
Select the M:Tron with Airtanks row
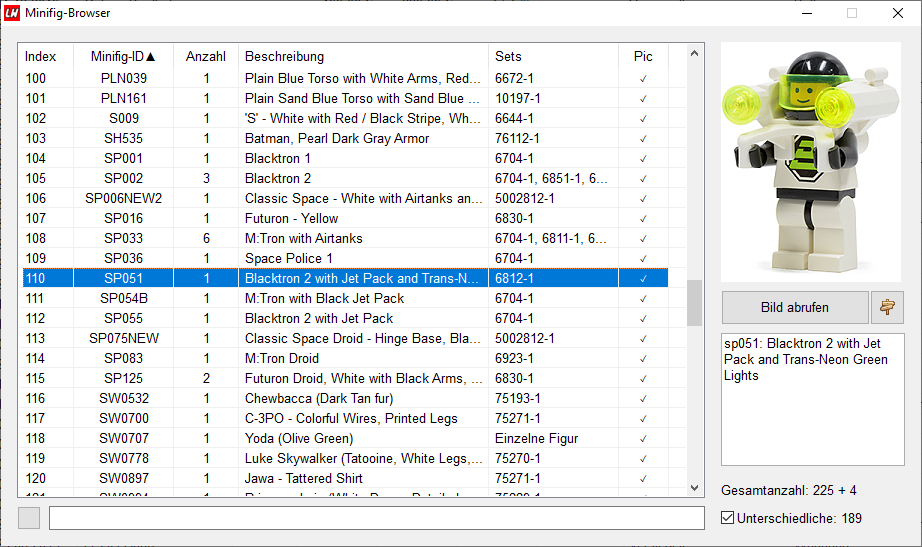[x=345, y=238]
